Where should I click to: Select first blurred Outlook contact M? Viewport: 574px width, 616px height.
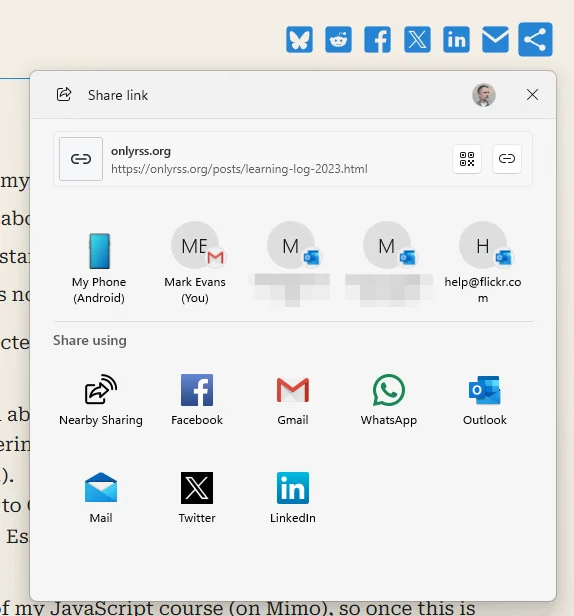click(x=291, y=263)
